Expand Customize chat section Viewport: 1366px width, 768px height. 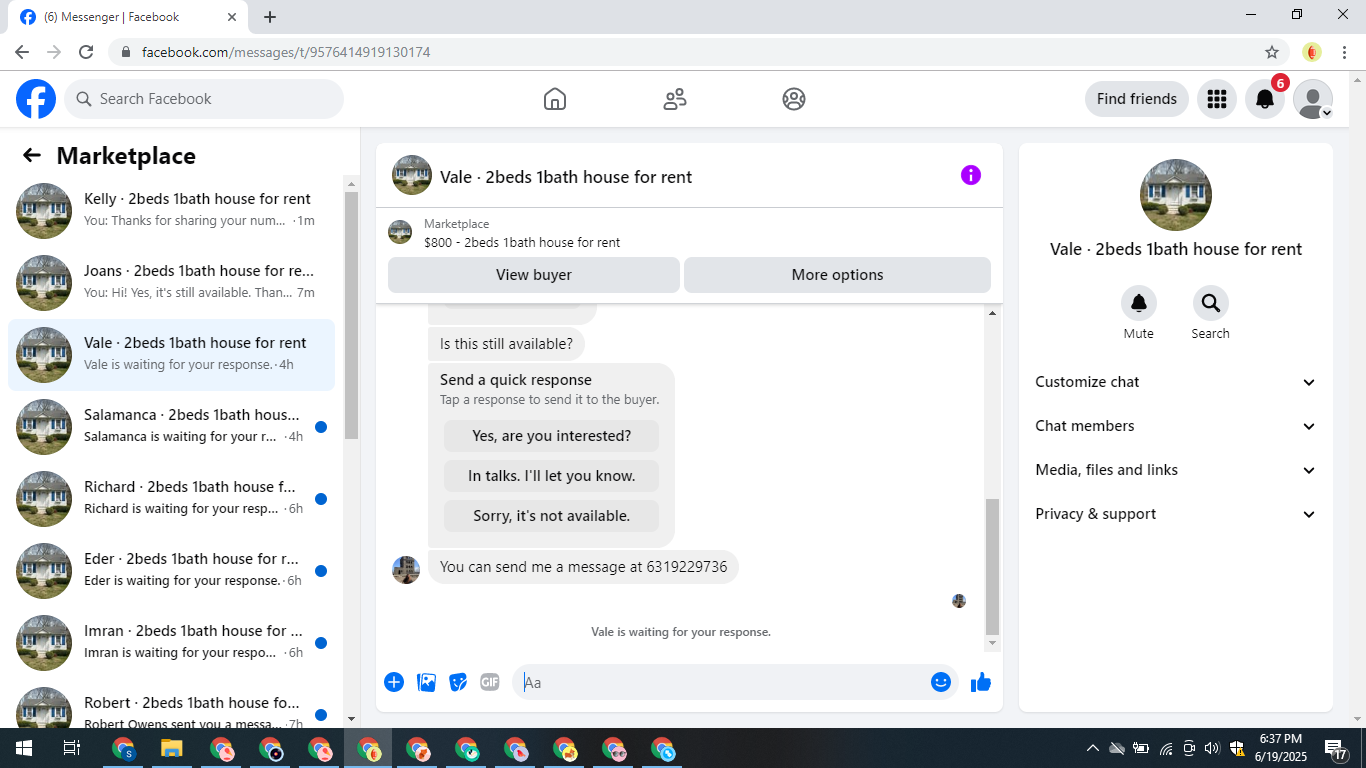click(x=1176, y=382)
